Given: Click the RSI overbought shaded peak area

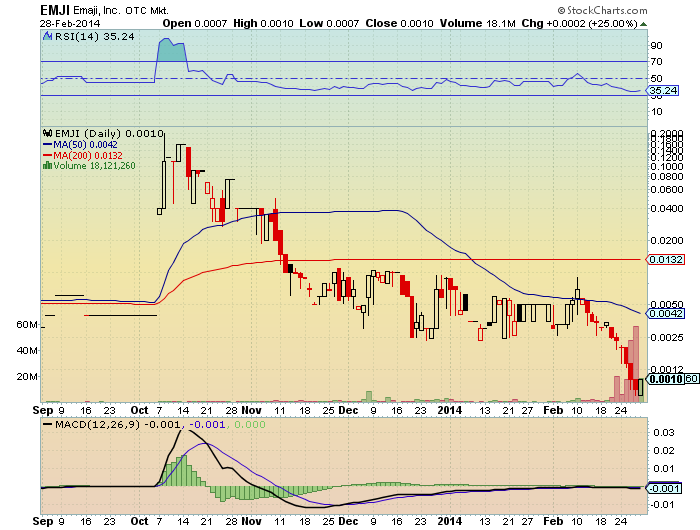Looking at the screenshot, I should [171, 51].
